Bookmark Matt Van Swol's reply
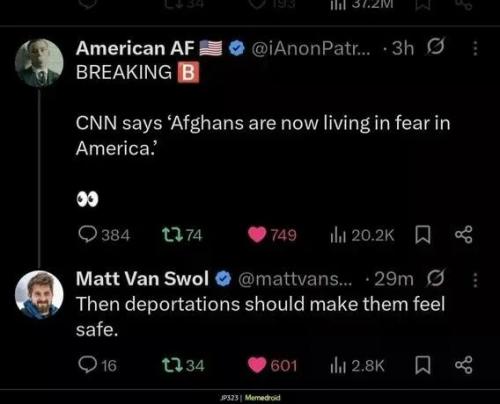 coord(423,365)
